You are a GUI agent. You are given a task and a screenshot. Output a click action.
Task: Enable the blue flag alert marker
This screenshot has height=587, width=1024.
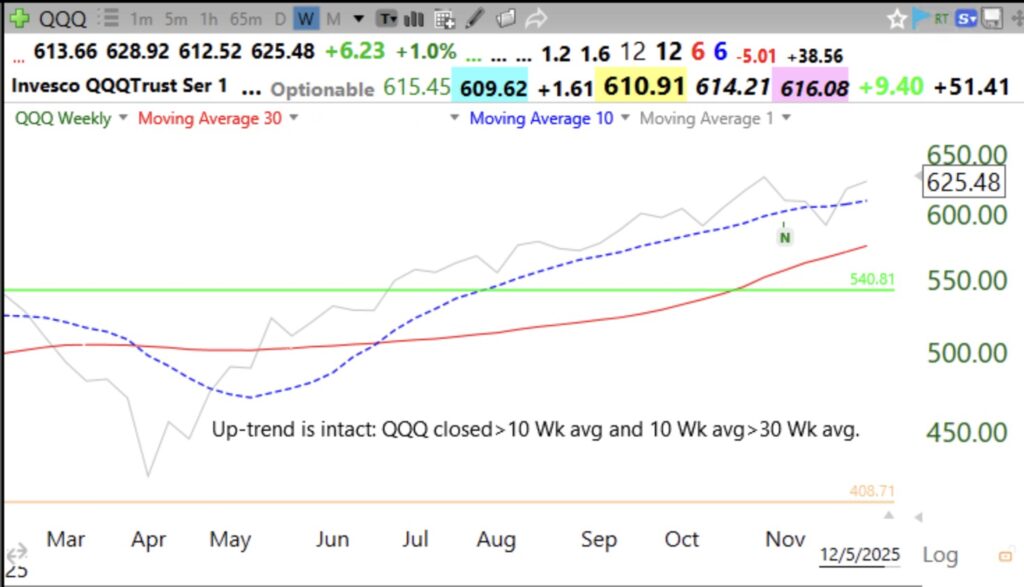point(921,17)
